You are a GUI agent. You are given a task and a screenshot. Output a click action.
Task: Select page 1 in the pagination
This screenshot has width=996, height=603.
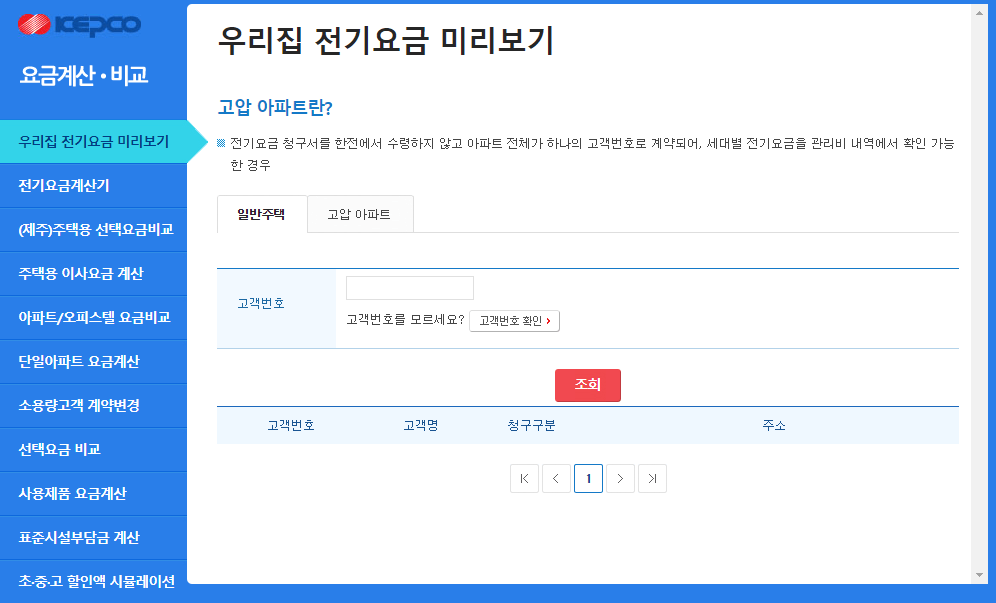(588, 478)
